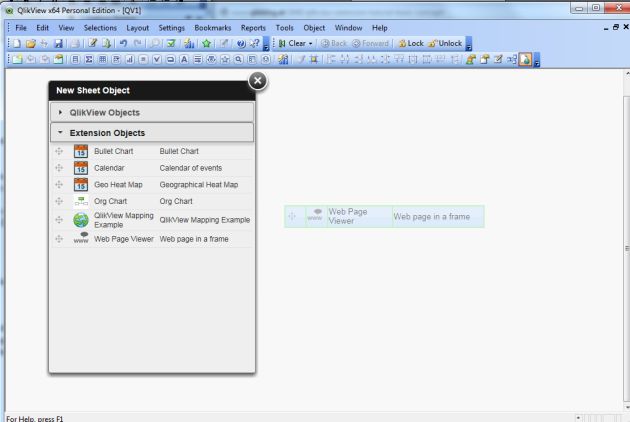Add a new sheet from design toolbar
Image resolution: width=630 pixels, height=422 pixels.
click(17, 59)
